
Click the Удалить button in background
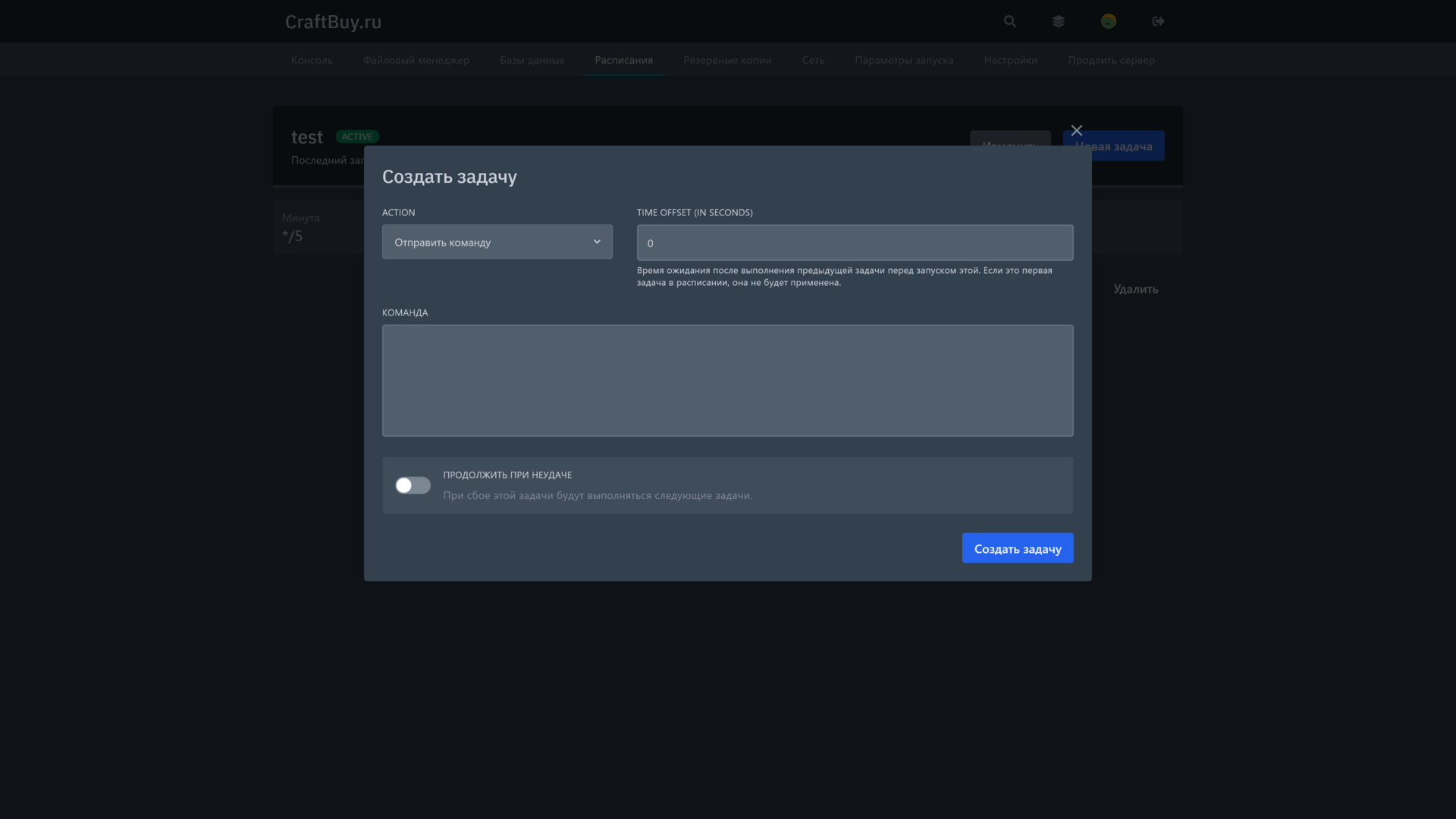click(1136, 289)
